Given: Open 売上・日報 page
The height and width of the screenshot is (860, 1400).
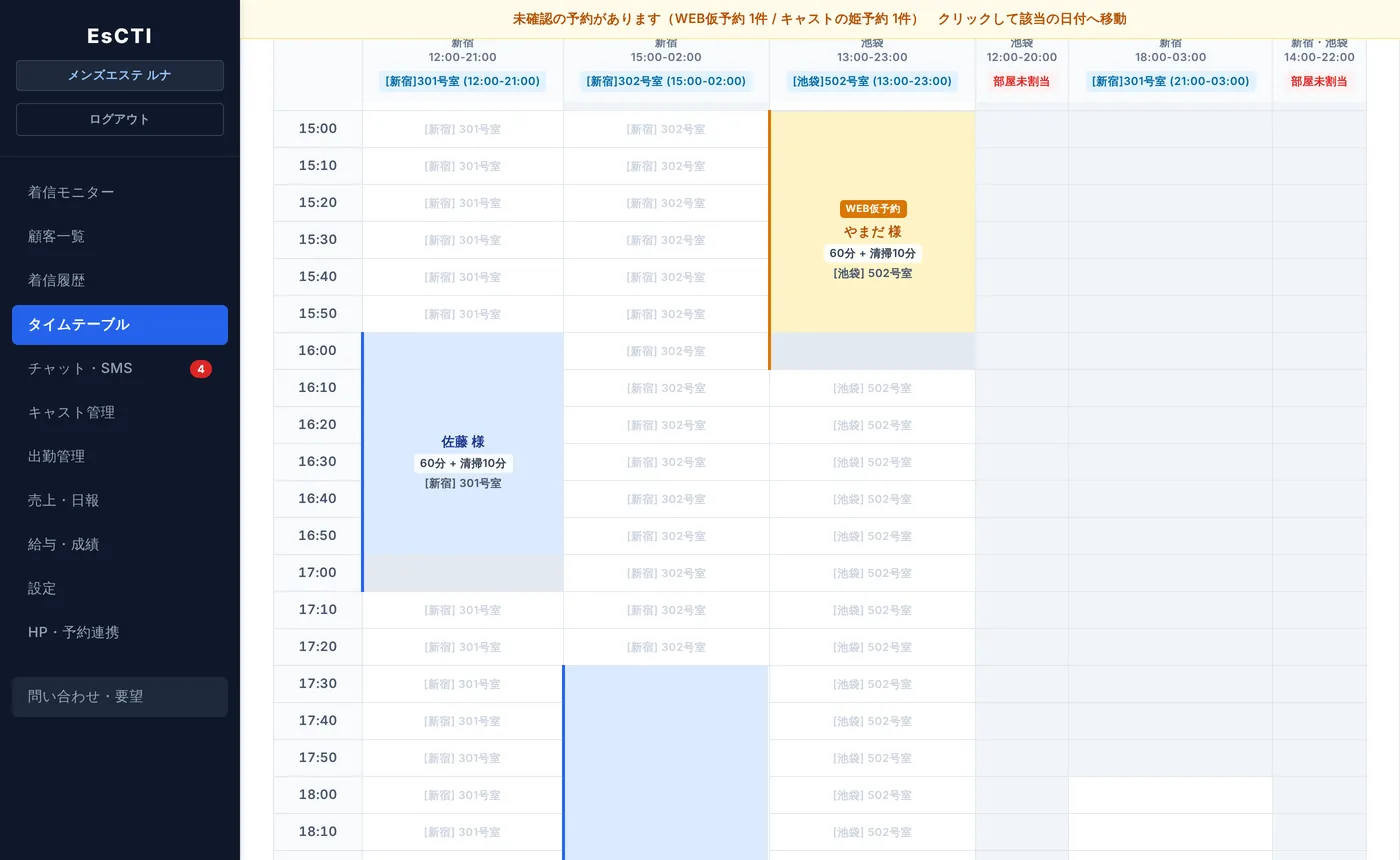Looking at the screenshot, I should click(120, 501).
